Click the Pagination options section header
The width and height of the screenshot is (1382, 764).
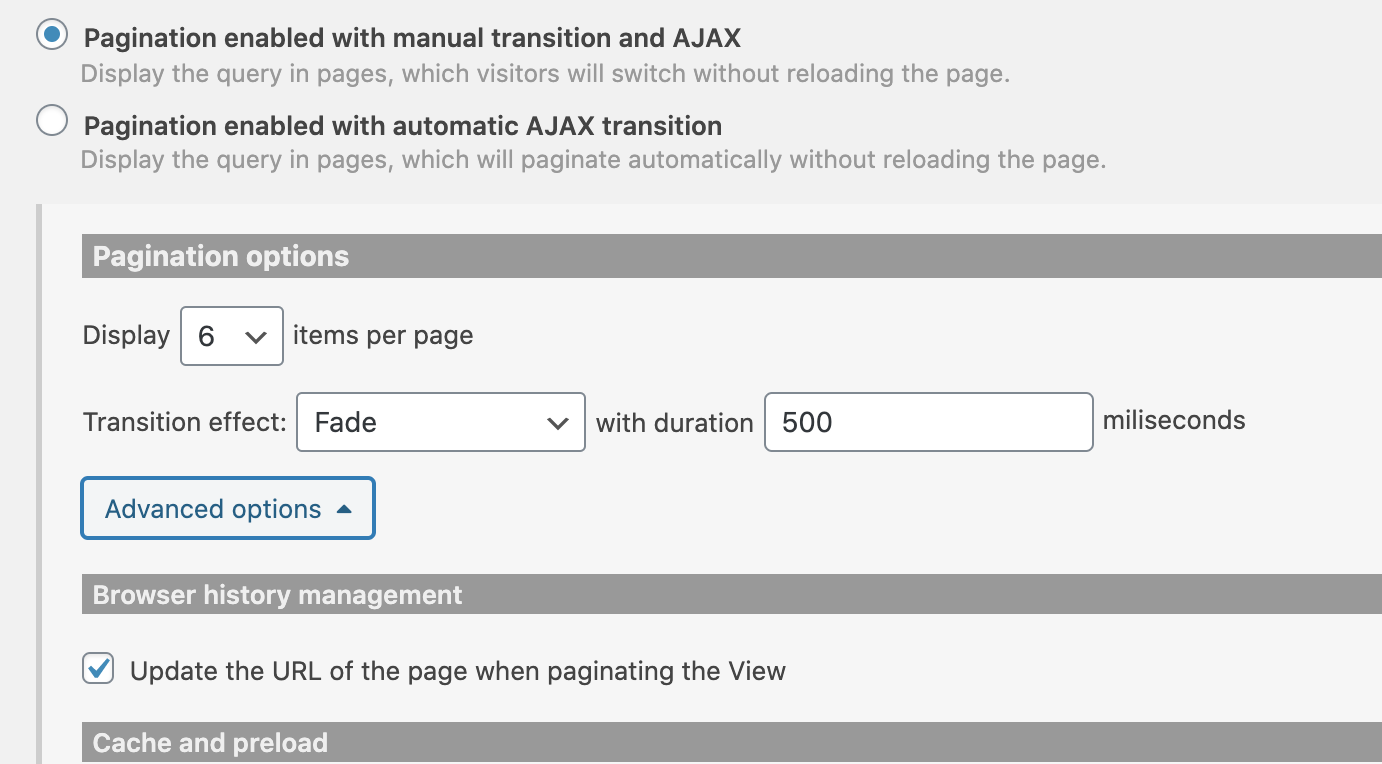pyautogui.click(x=732, y=256)
